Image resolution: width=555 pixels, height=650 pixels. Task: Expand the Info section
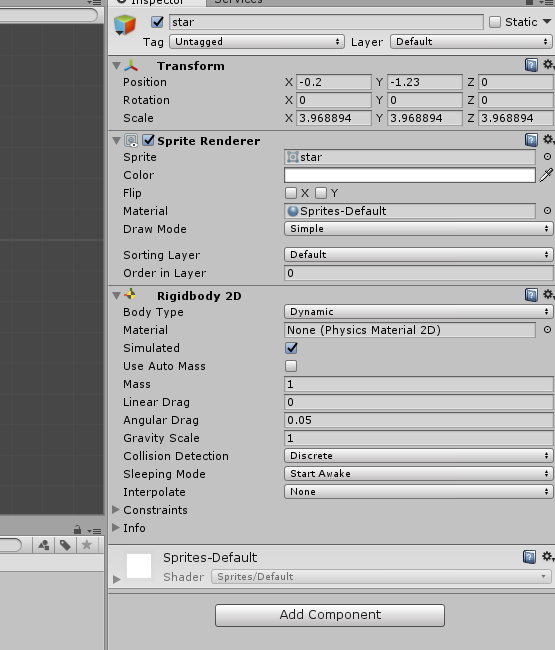pos(116,527)
